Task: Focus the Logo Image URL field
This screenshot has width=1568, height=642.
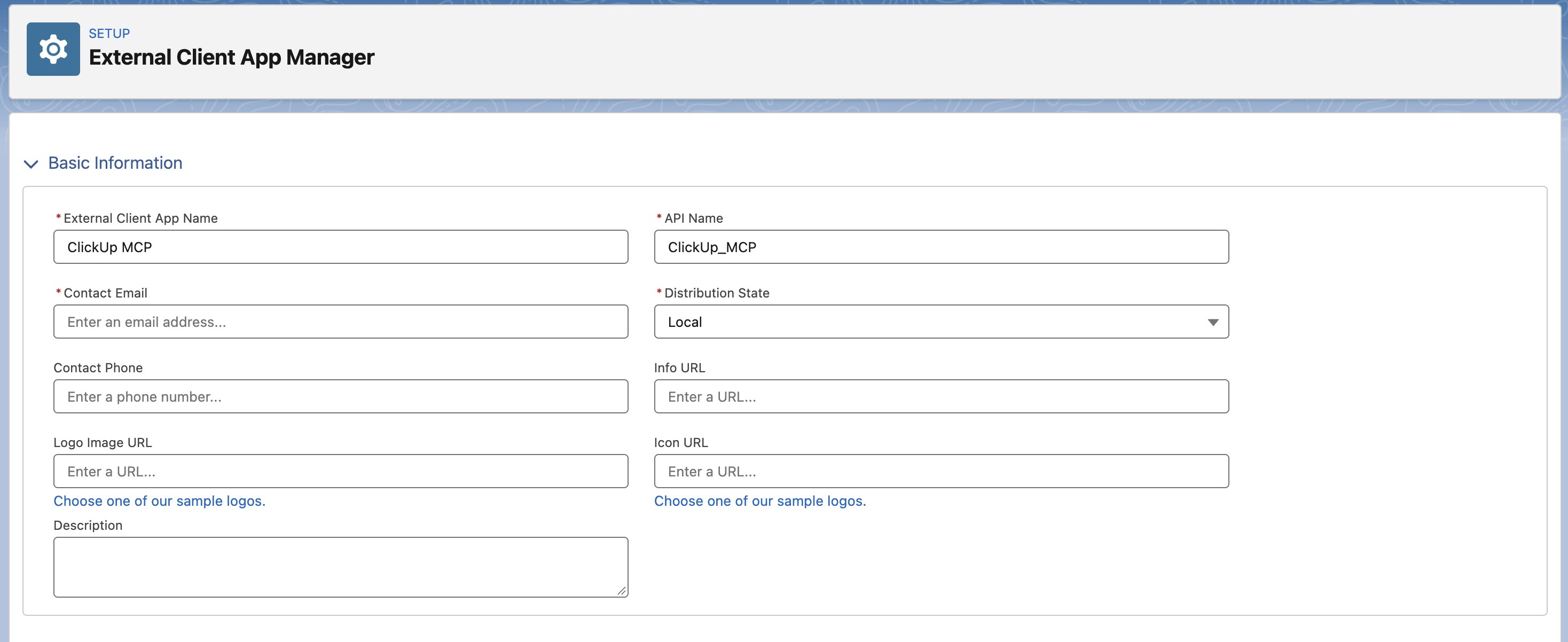Action: (x=340, y=471)
